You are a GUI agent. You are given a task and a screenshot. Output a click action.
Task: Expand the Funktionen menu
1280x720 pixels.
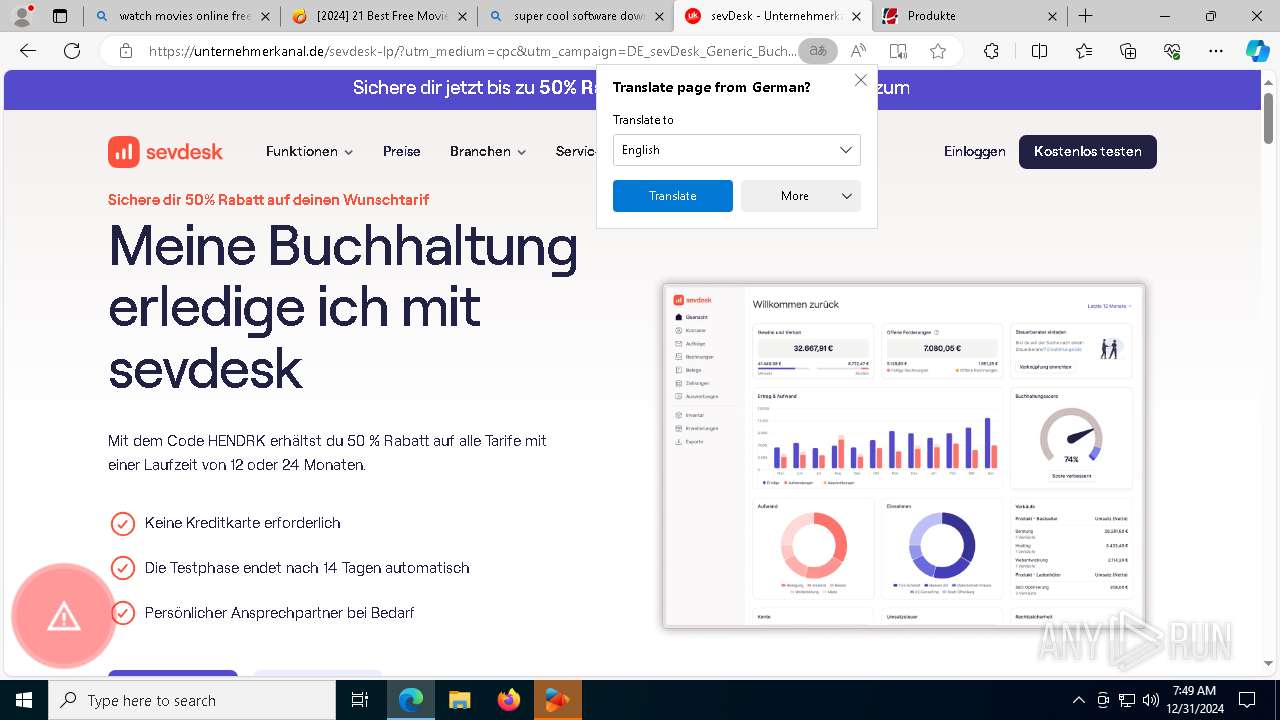310,151
